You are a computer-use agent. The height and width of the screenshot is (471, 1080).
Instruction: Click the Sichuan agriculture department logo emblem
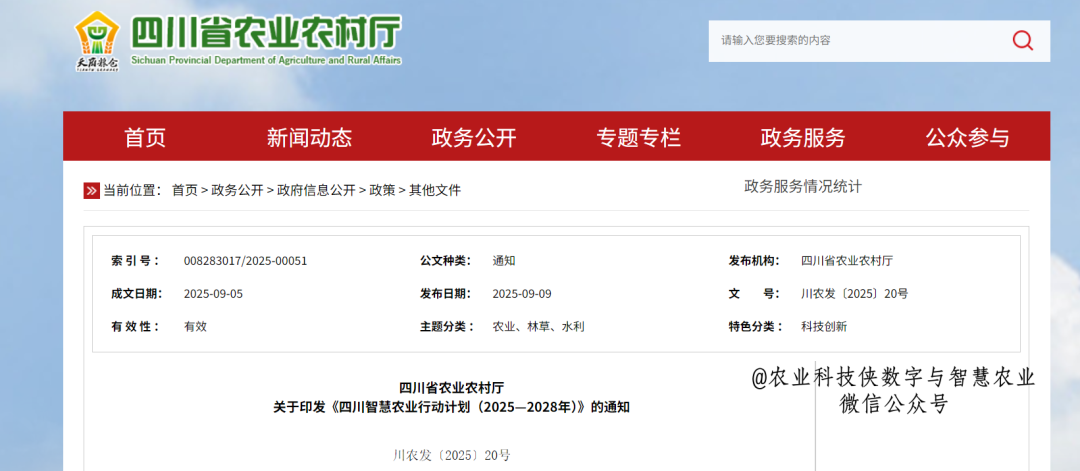[x=97, y=41]
